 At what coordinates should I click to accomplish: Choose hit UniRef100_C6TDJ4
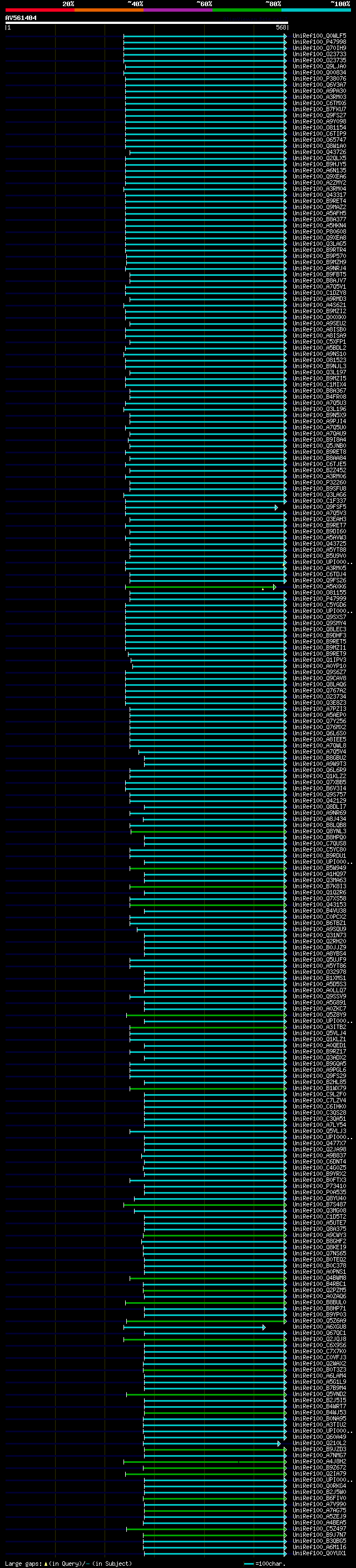pos(319,574)
